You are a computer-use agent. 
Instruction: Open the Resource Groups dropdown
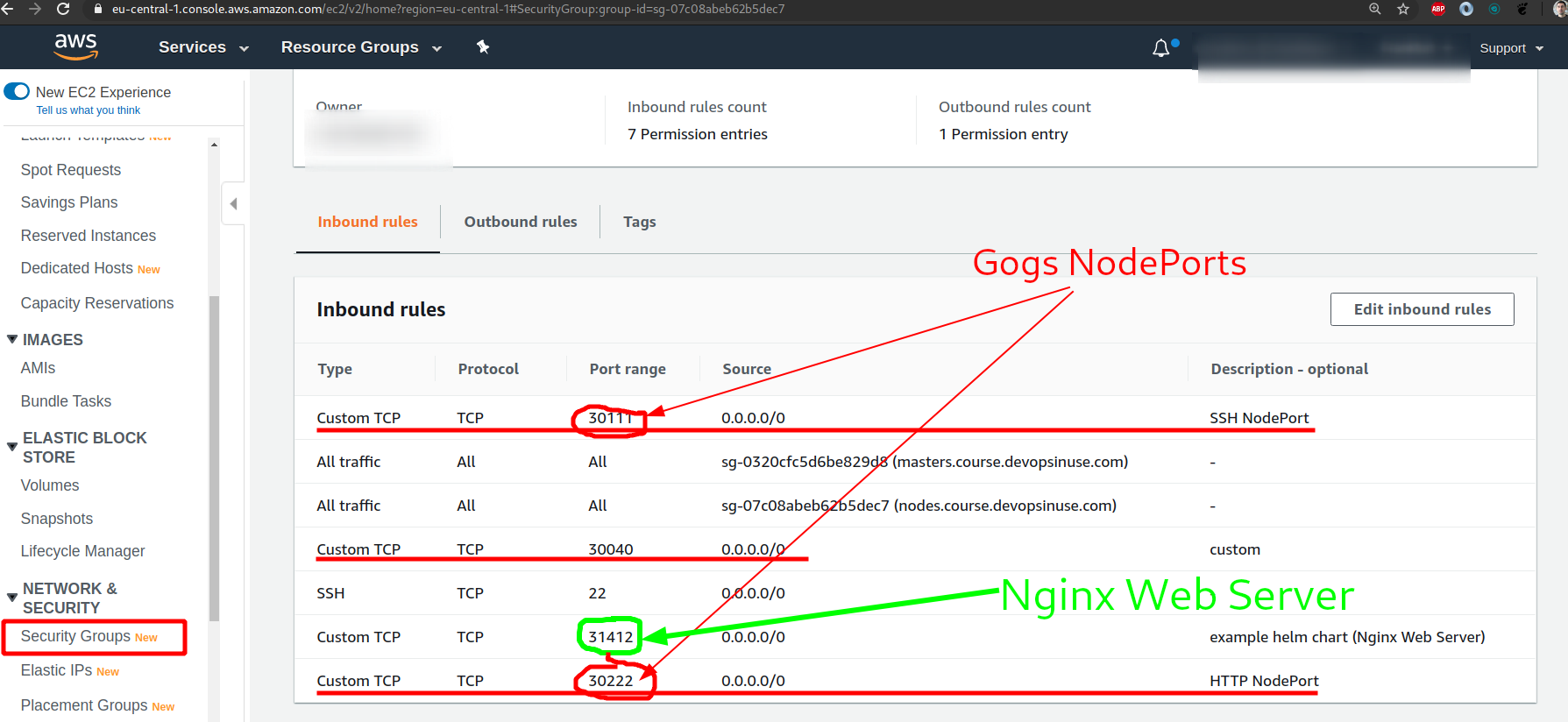pyautogui.click(x=361, y=47)
